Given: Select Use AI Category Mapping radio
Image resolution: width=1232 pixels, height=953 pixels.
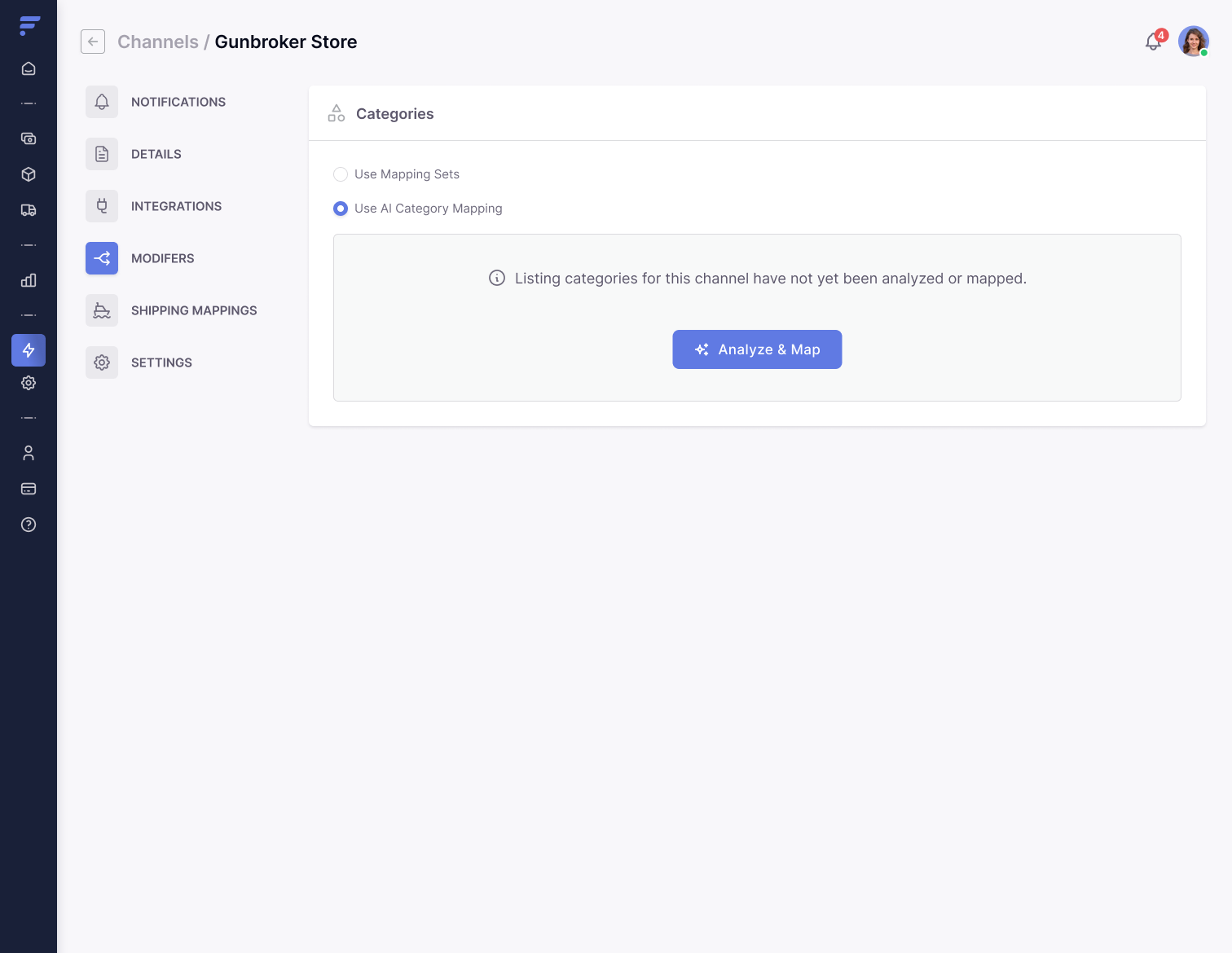Looking at the screenshot, I should click(x=341, y=209).
